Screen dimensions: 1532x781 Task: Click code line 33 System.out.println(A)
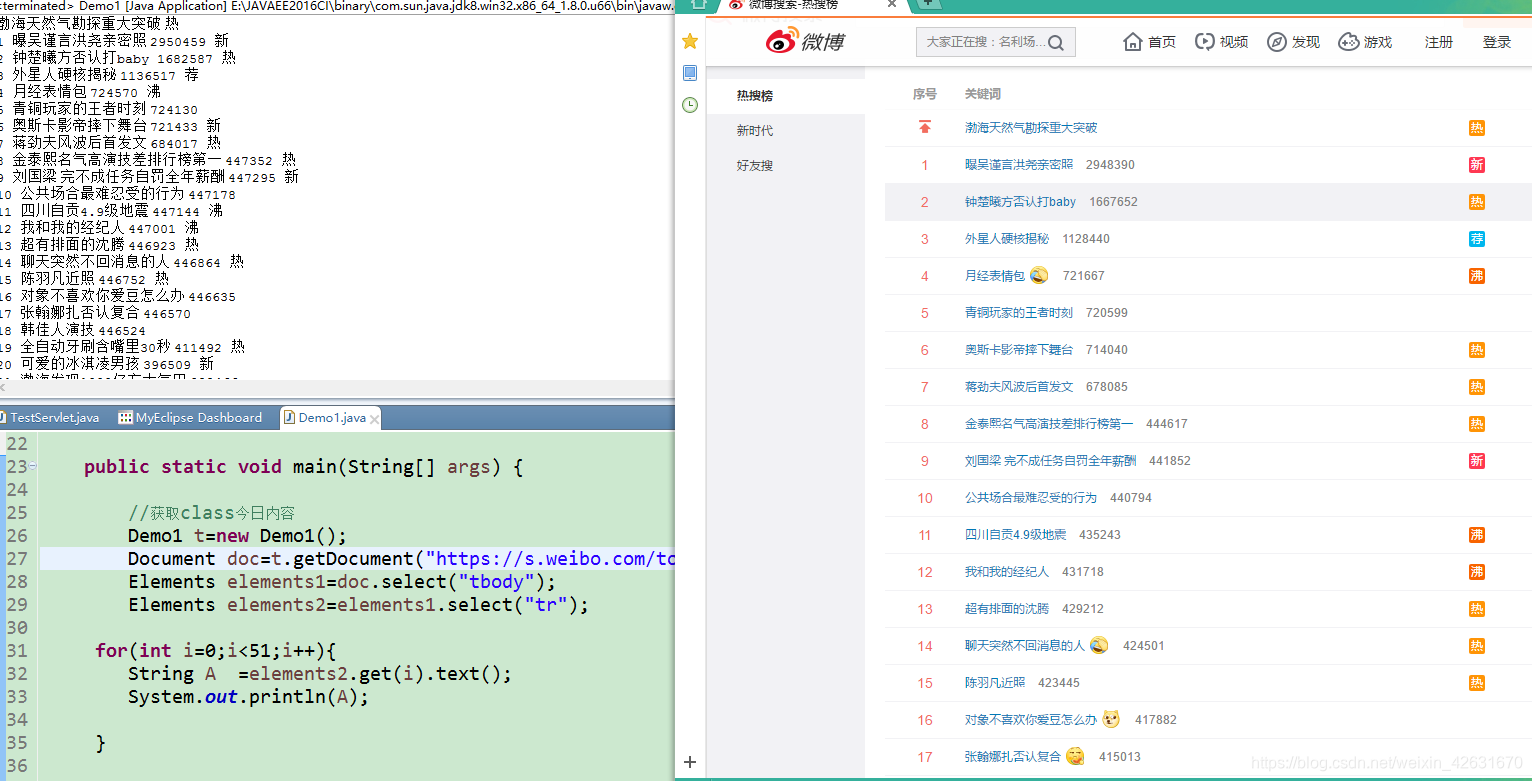(248, 697)
